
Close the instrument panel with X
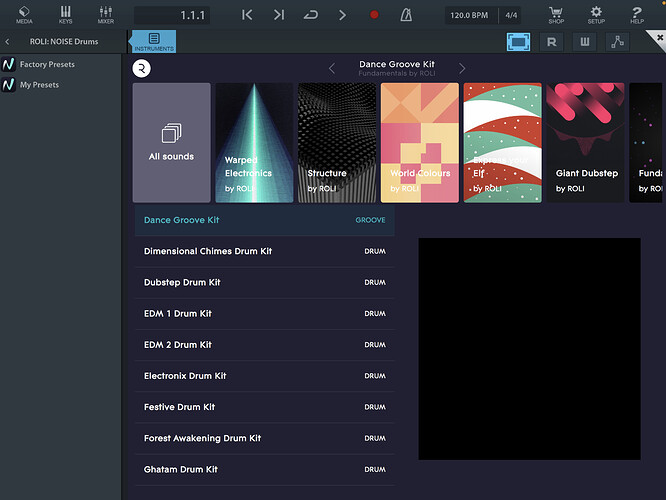pyautogui.click(x=659, y=37)
